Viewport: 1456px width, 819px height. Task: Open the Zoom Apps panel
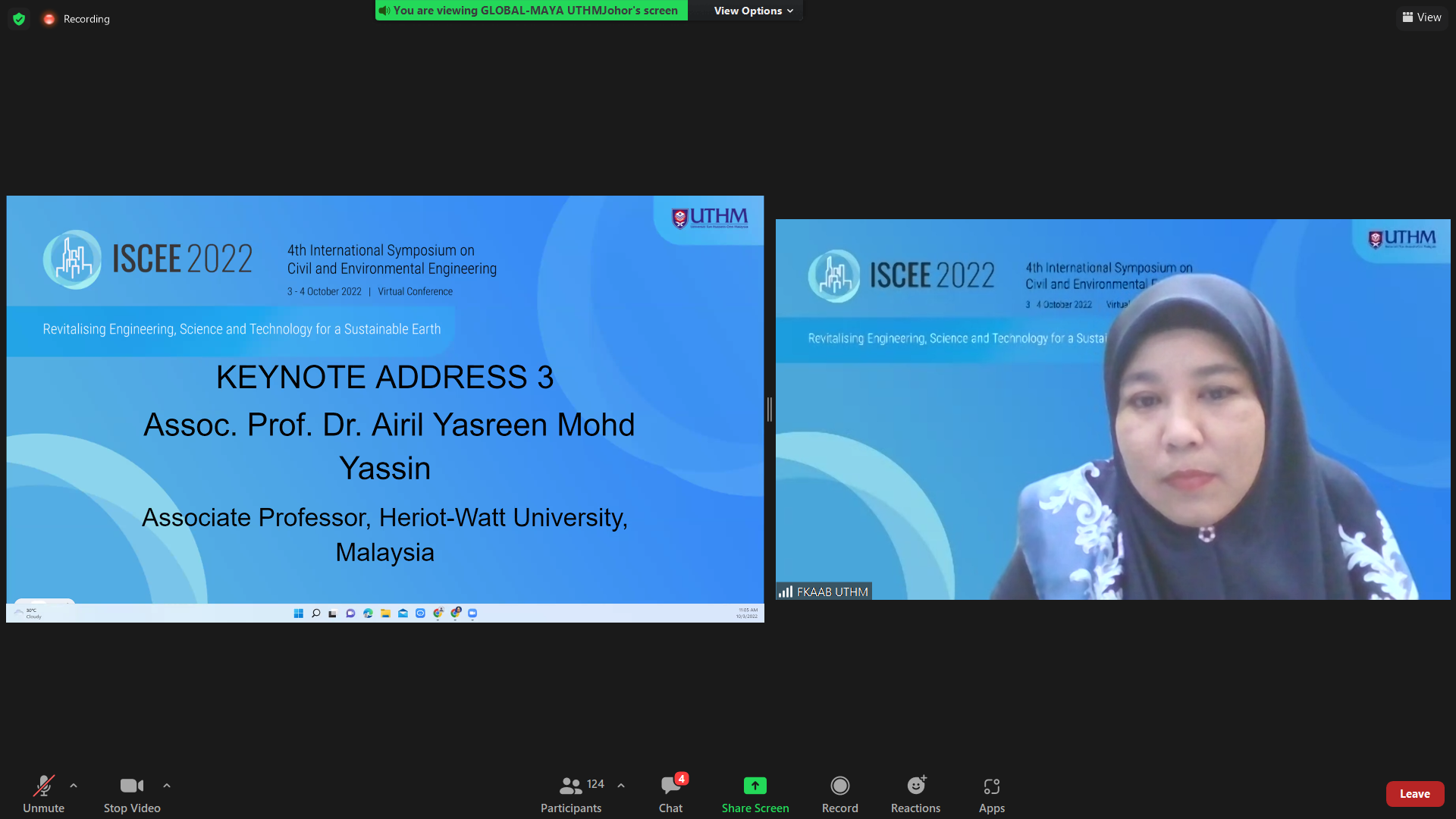(991, 794)
